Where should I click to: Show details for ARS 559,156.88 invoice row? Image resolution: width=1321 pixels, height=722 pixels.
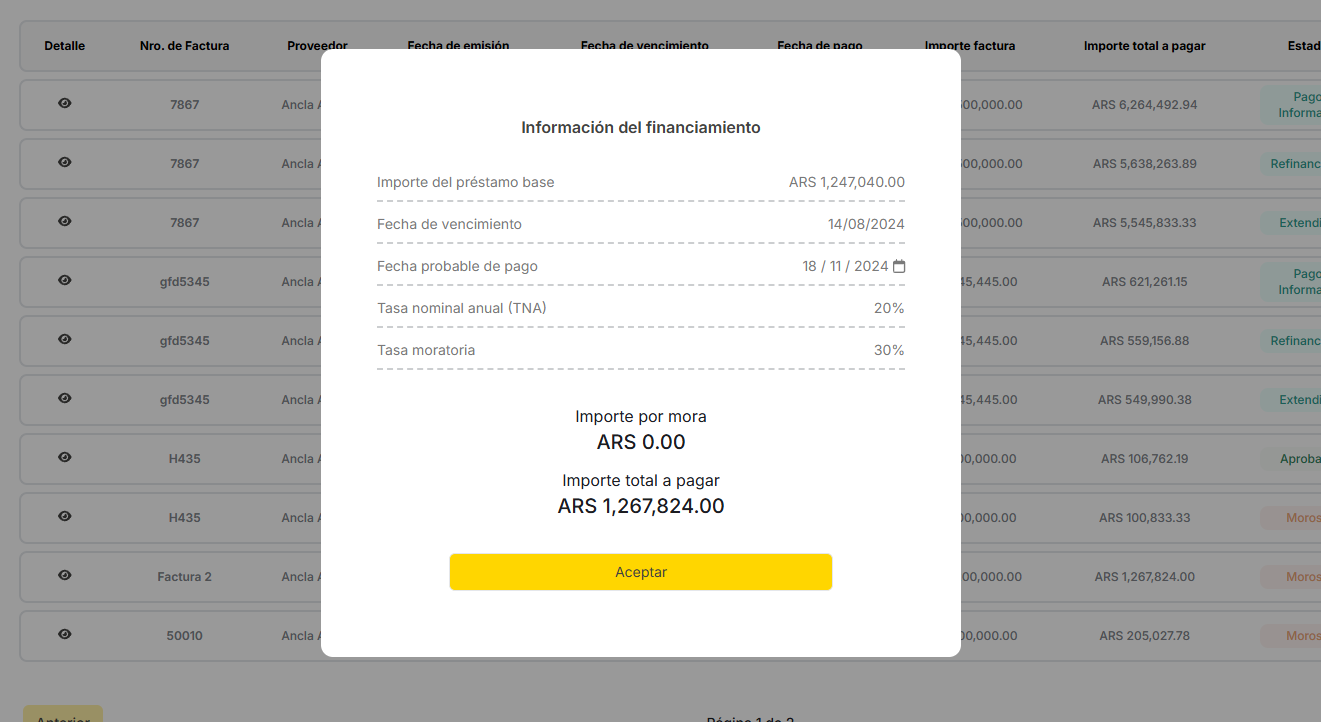point(65,339)
